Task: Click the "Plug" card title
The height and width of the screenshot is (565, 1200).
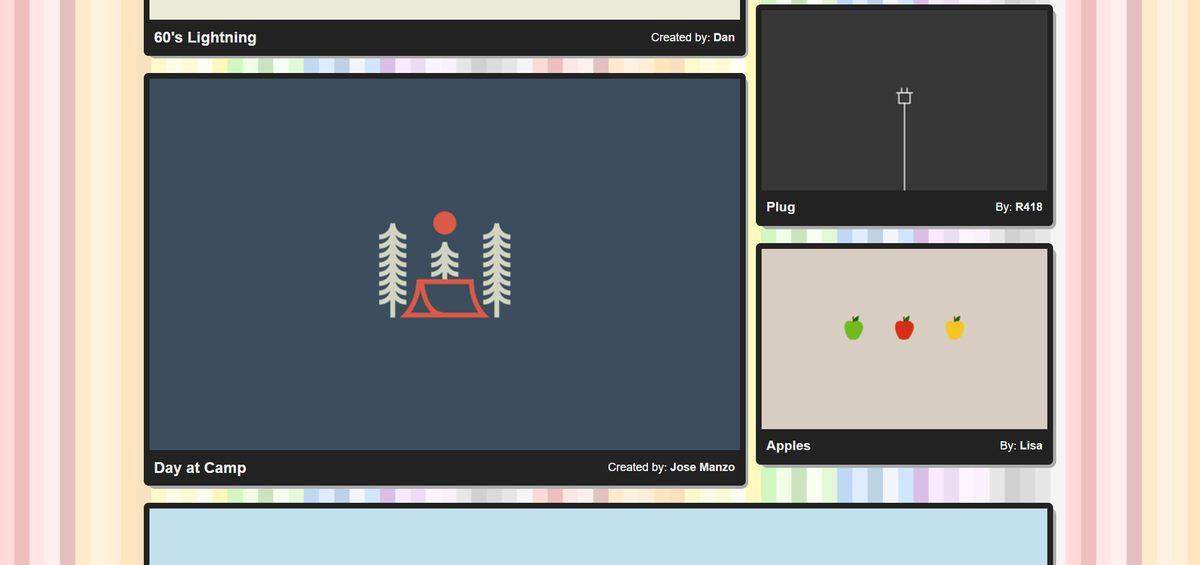Action: point(781,207)
